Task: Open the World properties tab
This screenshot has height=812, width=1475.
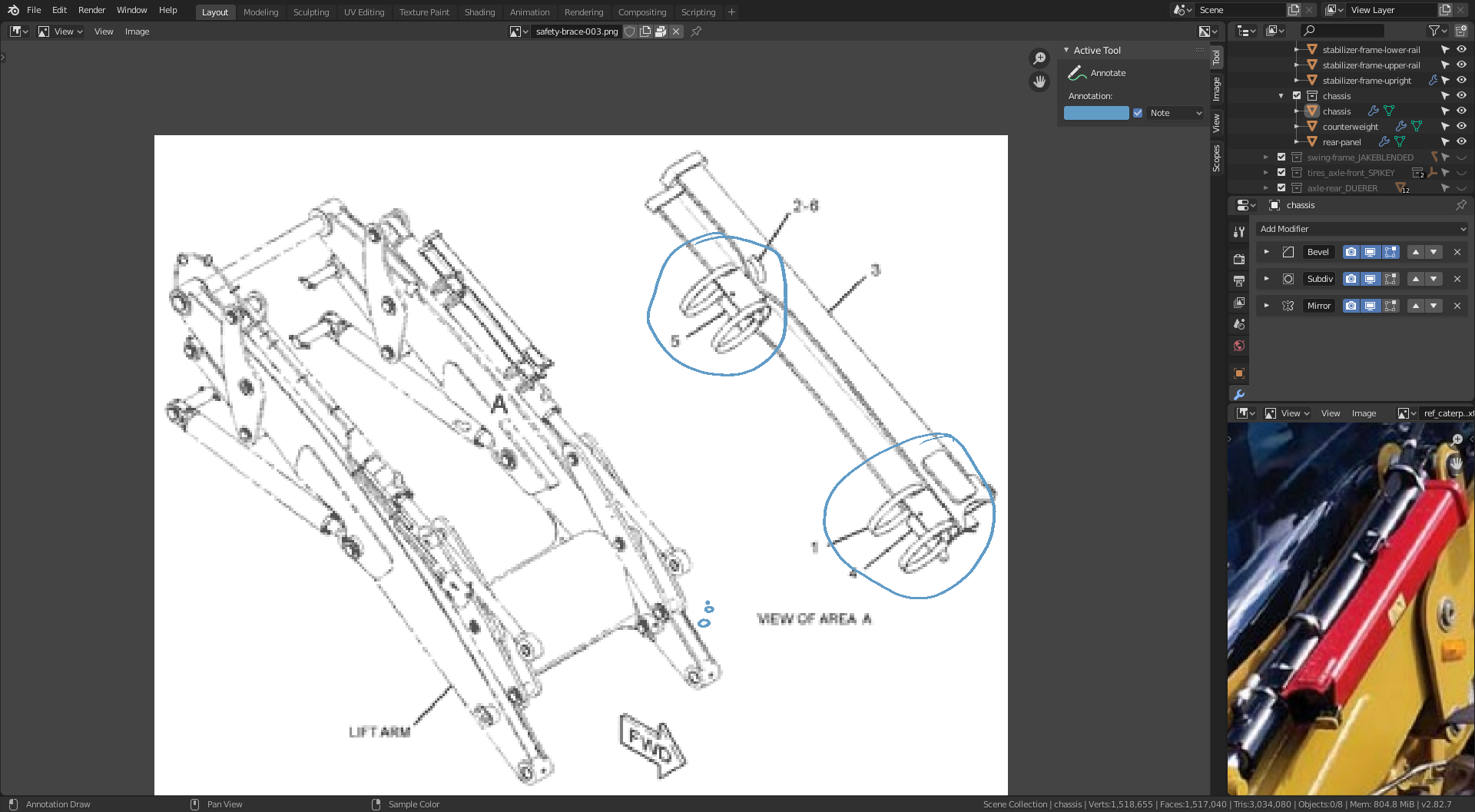Action: click(x=1239, y=346)
